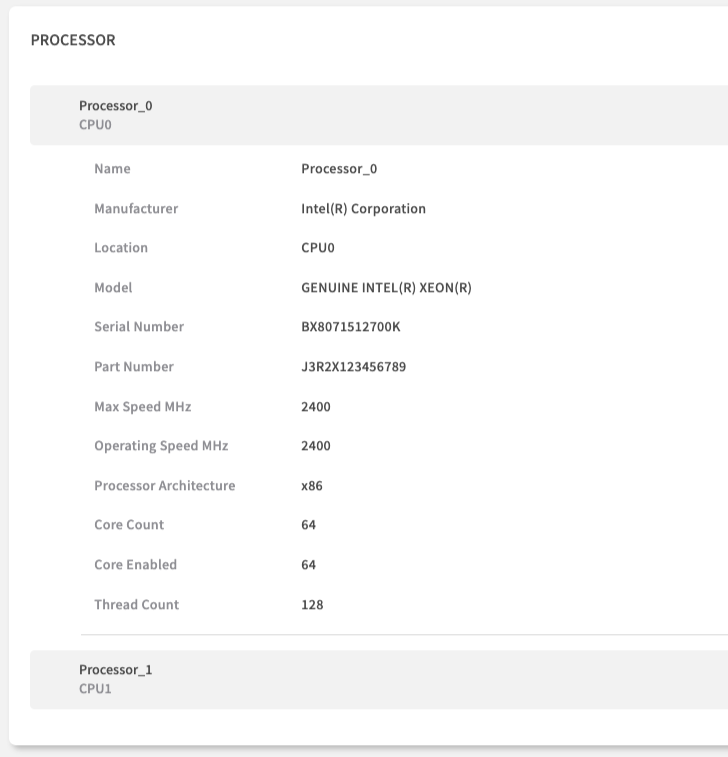
Task: Click the Model field label
Action: [113, 288]
